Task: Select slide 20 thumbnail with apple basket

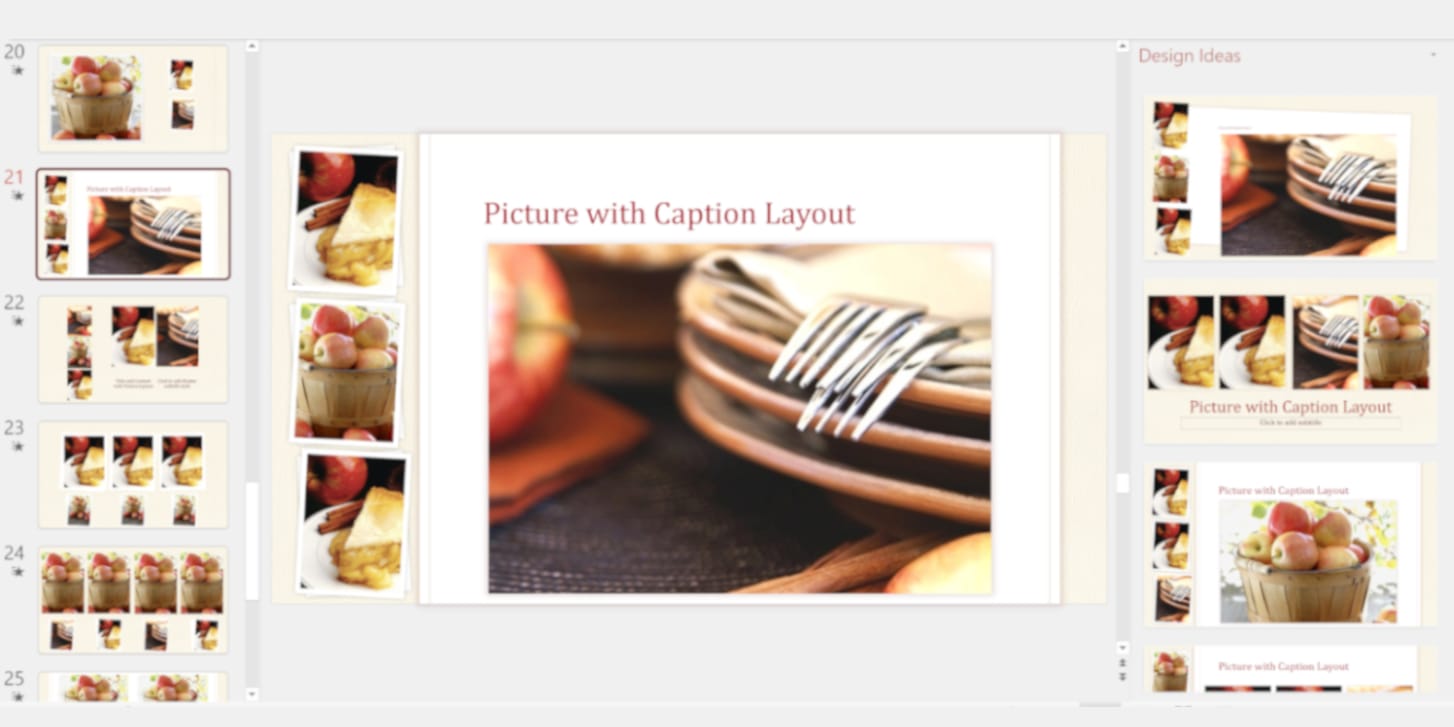Action: [x=133, y=98]
